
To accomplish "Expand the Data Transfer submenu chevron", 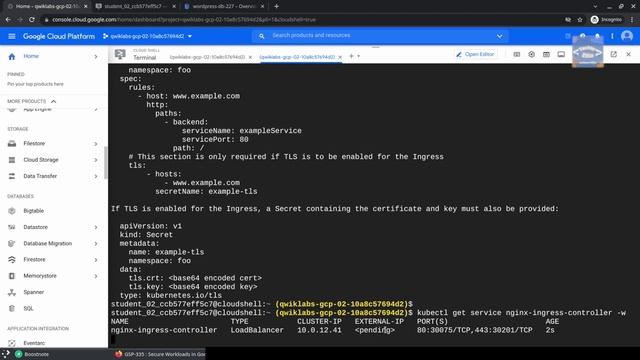I will [96, 176].
